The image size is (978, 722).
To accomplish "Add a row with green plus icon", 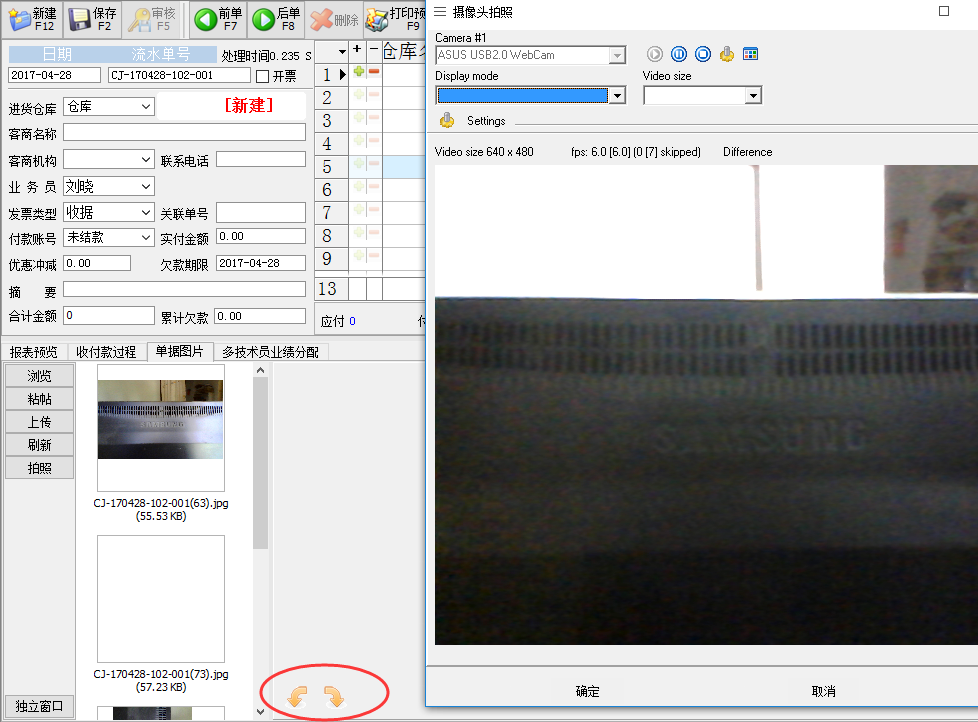I will (x=359, y=72).
